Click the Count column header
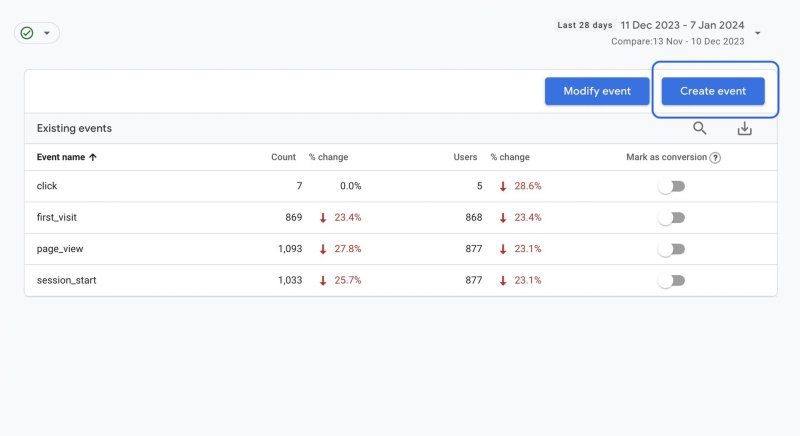This screenshot has height=436, width=800. pos(283,157)
